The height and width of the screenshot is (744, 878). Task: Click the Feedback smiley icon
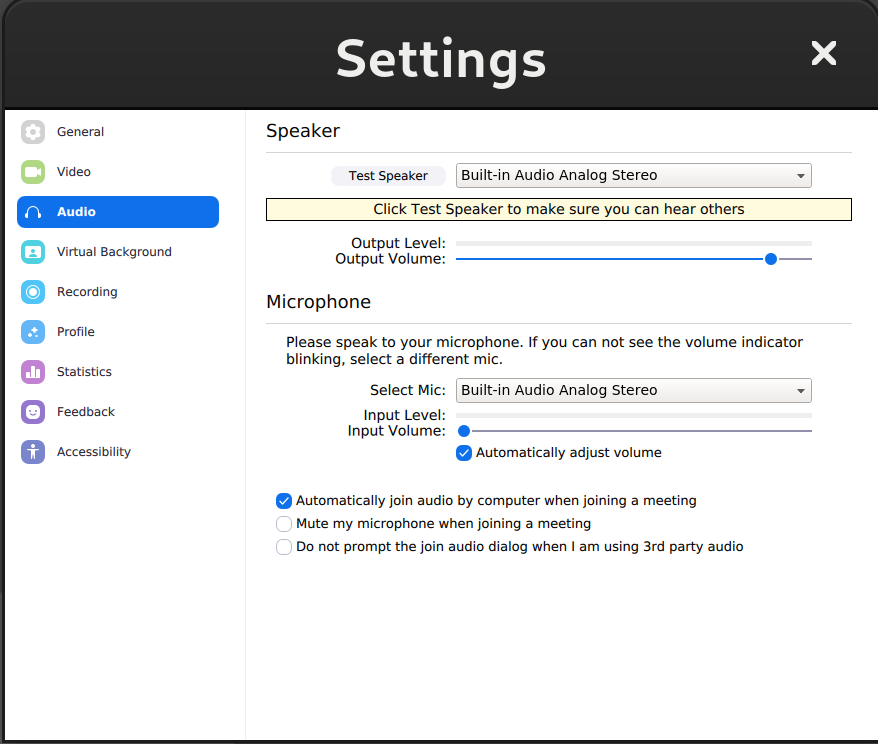point(33,412)
